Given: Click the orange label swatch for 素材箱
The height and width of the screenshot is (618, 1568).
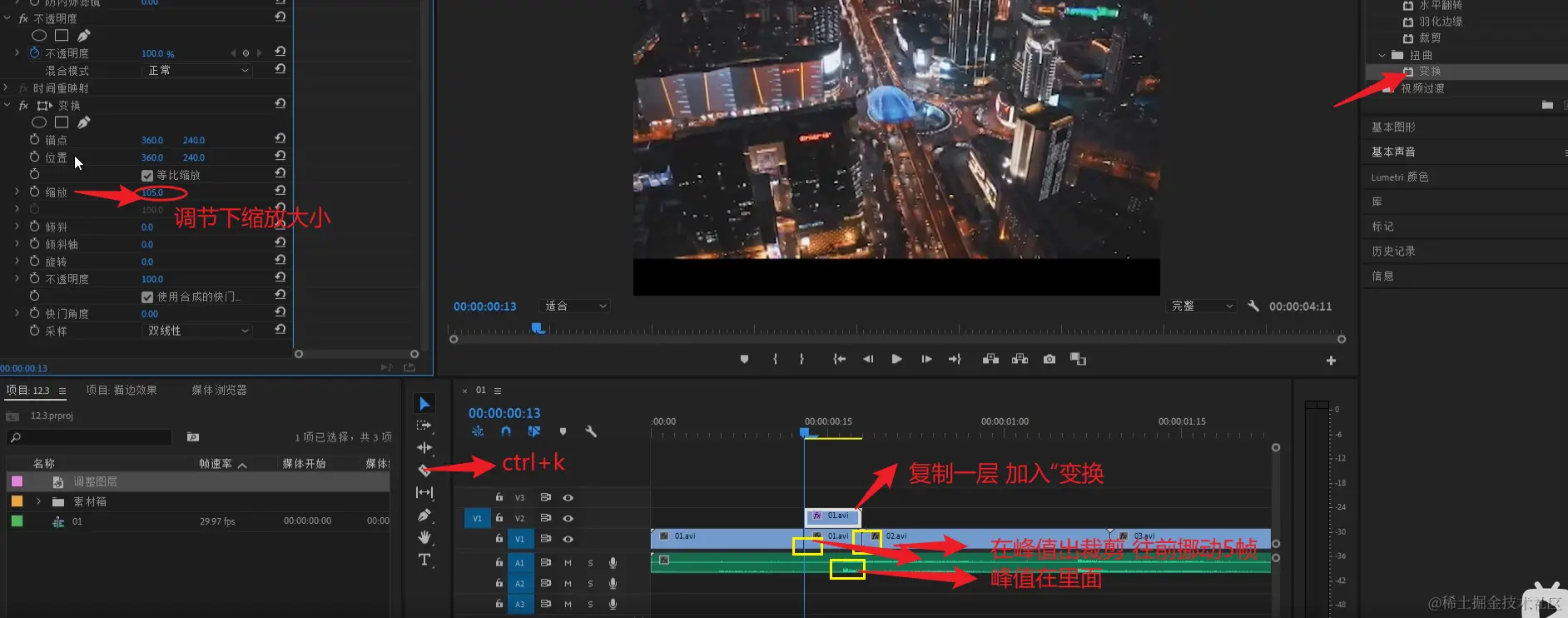Looking at the screenshot, I should pos(17,501).
